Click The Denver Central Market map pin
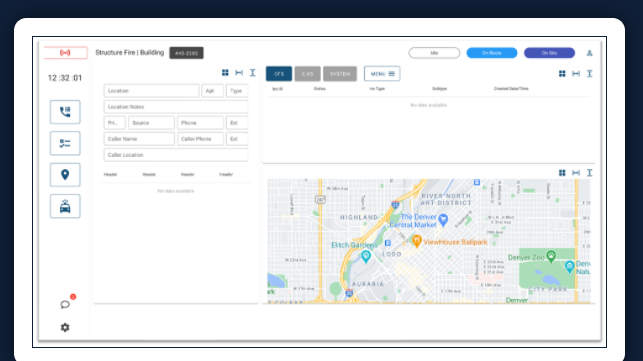643x361 pixels. coord(443,220)
